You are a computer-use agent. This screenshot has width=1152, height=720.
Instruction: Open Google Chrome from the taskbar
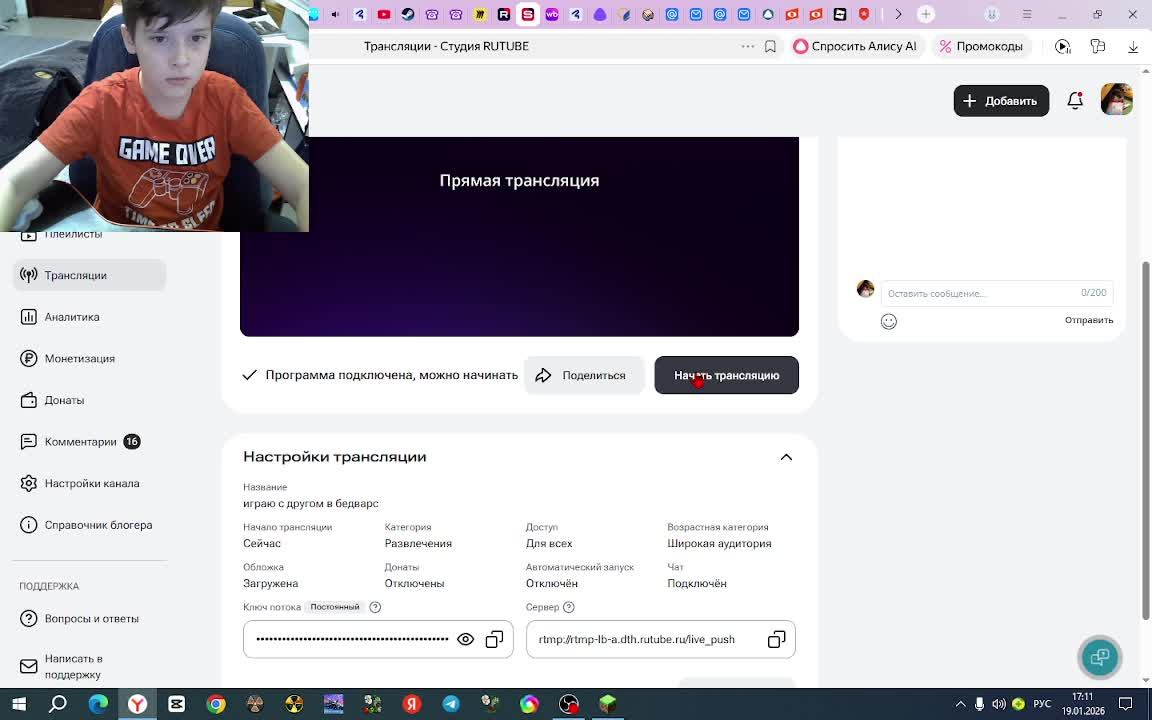click(216, 705)
